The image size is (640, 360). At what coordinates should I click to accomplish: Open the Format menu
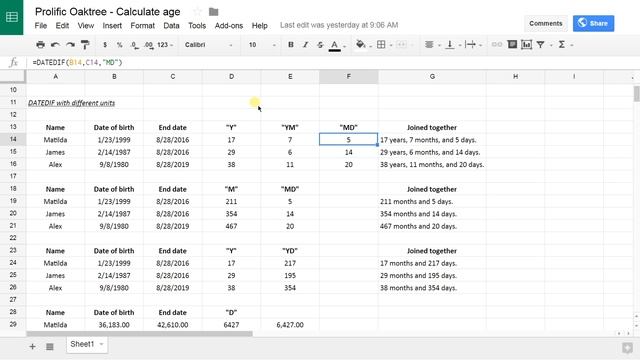[142, 25]
